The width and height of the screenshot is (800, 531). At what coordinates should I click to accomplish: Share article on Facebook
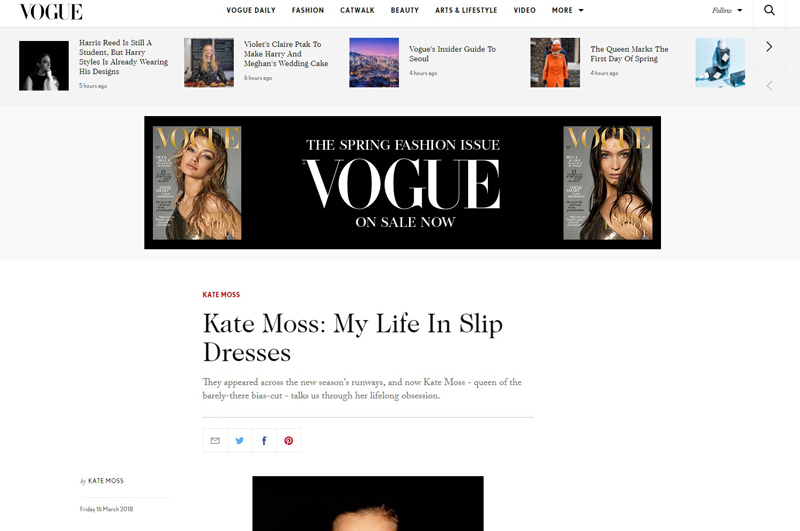[x=264, y=440]
